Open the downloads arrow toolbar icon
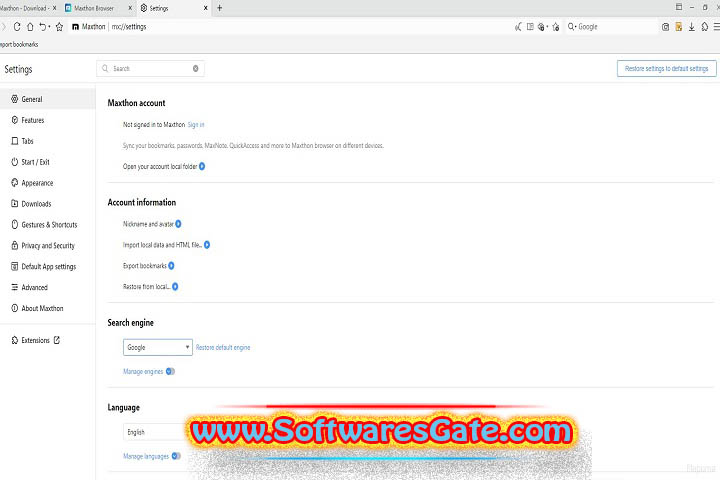 point(692,27)
